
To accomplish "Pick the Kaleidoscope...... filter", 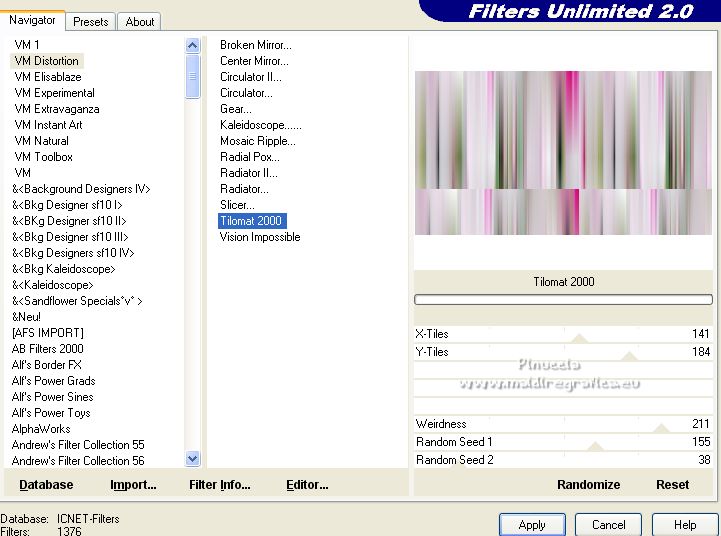I will tap(261, 125).
